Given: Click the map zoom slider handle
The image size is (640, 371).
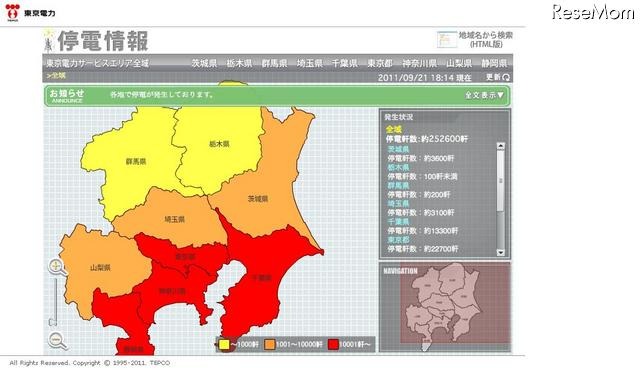Looking at the screenshot, I should click(52, 322).
